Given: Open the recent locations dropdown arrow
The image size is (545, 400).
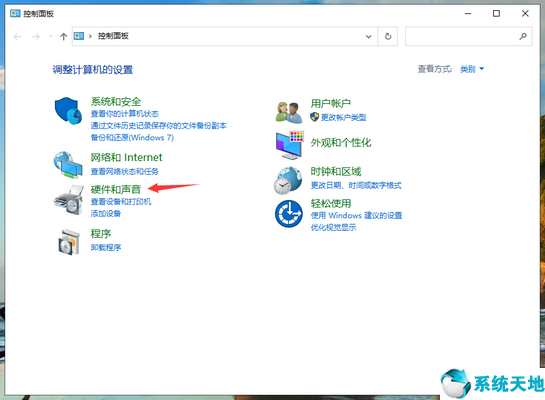Looking at the screenshot, I should 51,36.
